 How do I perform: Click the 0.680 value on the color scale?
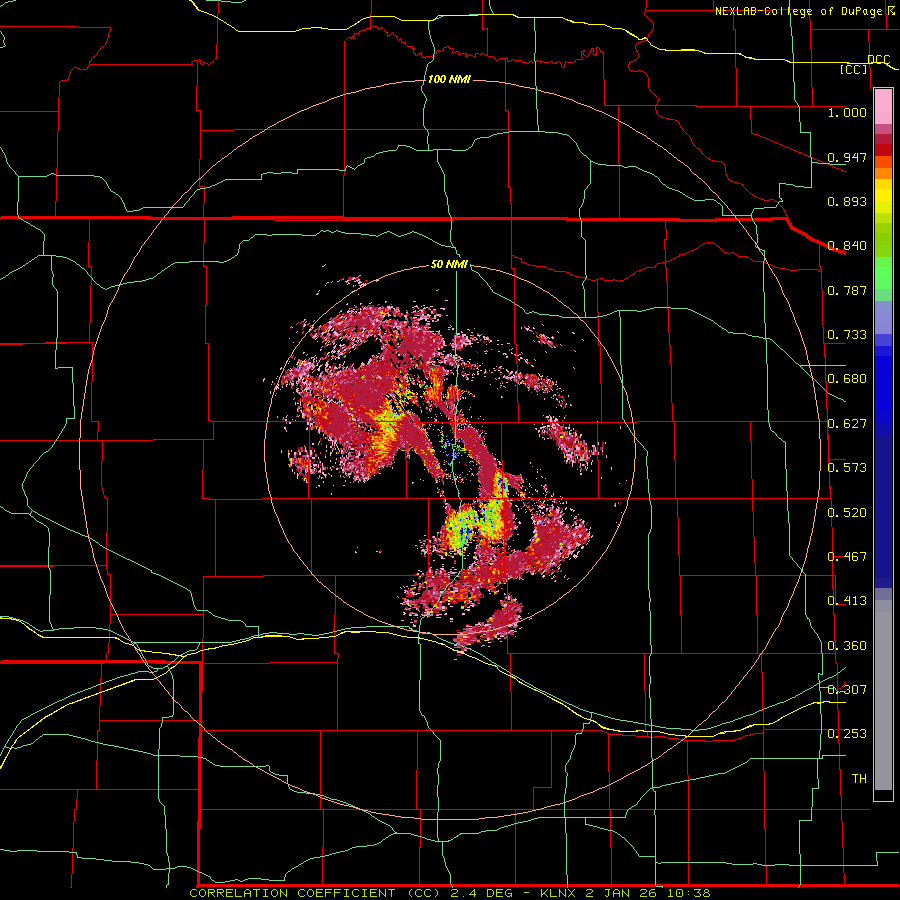click(847, 379)
